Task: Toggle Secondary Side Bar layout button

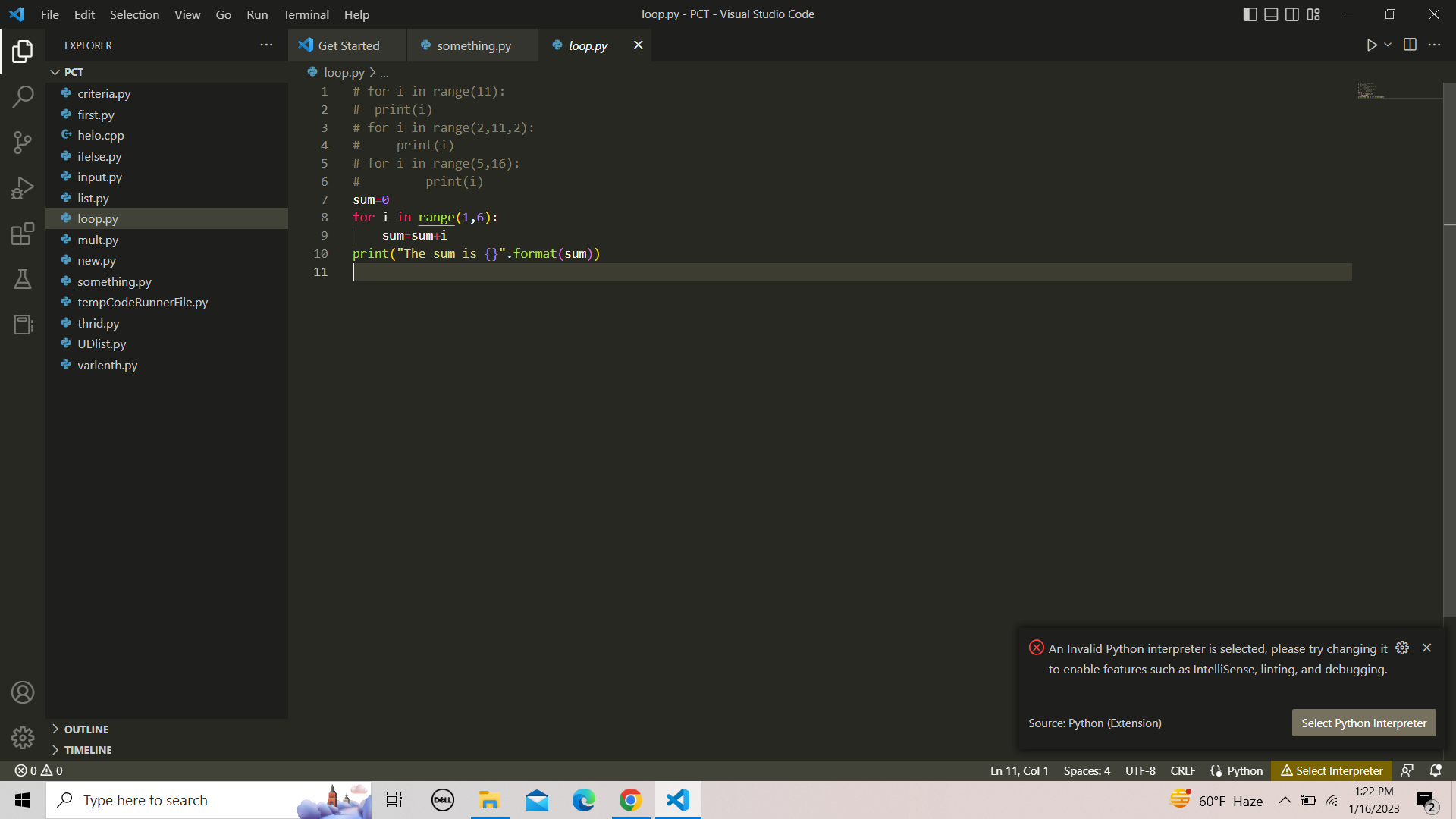Action: click(x=1292, y=14)
